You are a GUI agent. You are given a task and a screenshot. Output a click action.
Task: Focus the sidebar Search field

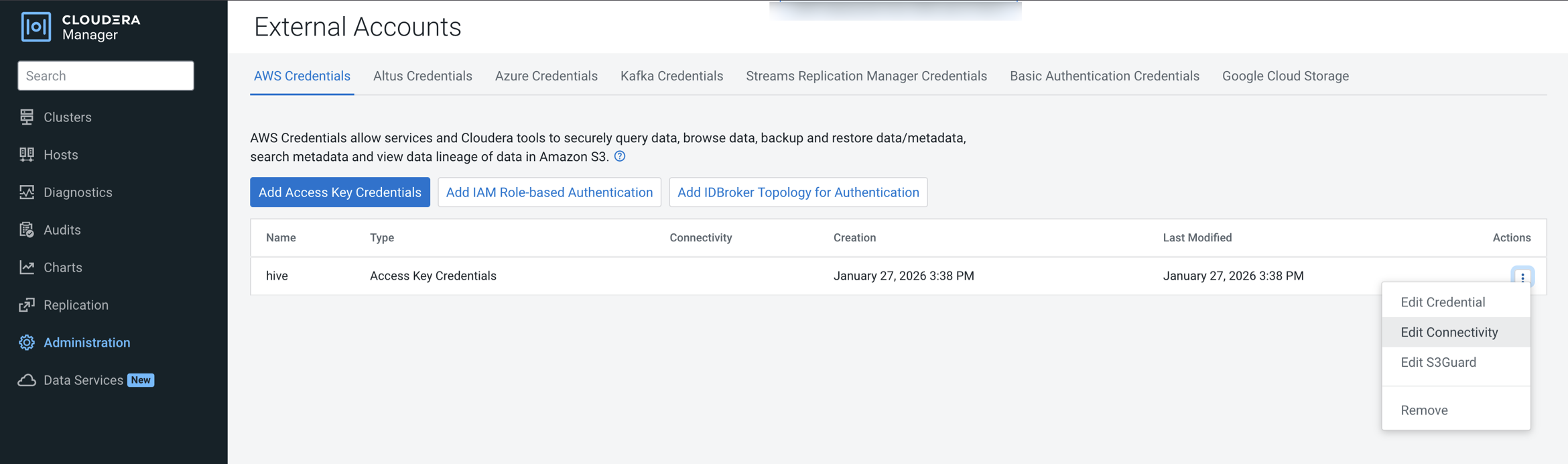click(106, 76)
